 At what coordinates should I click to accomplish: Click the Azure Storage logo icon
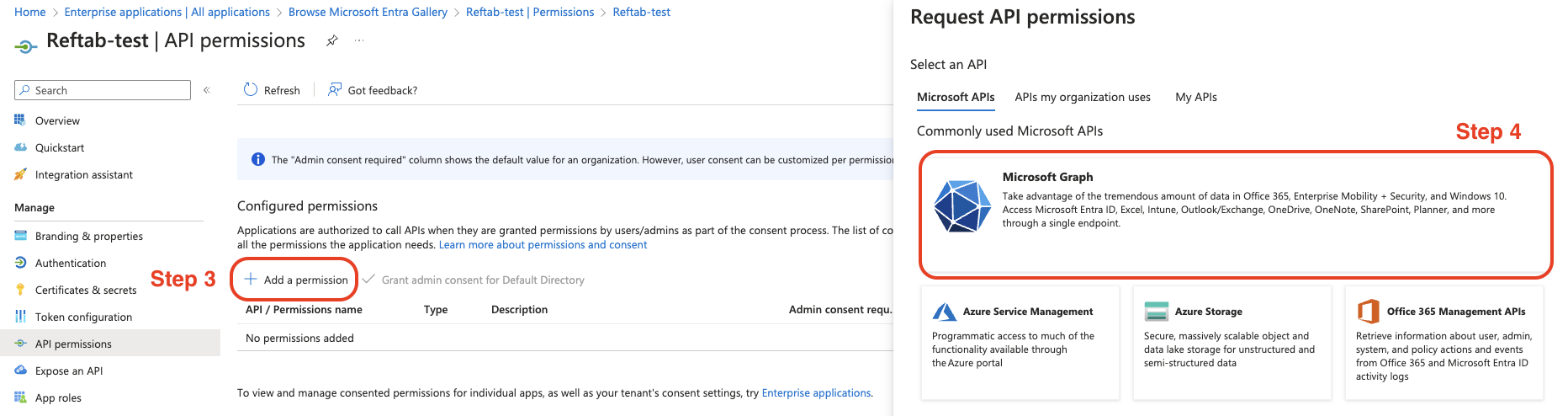point(1156,312)
